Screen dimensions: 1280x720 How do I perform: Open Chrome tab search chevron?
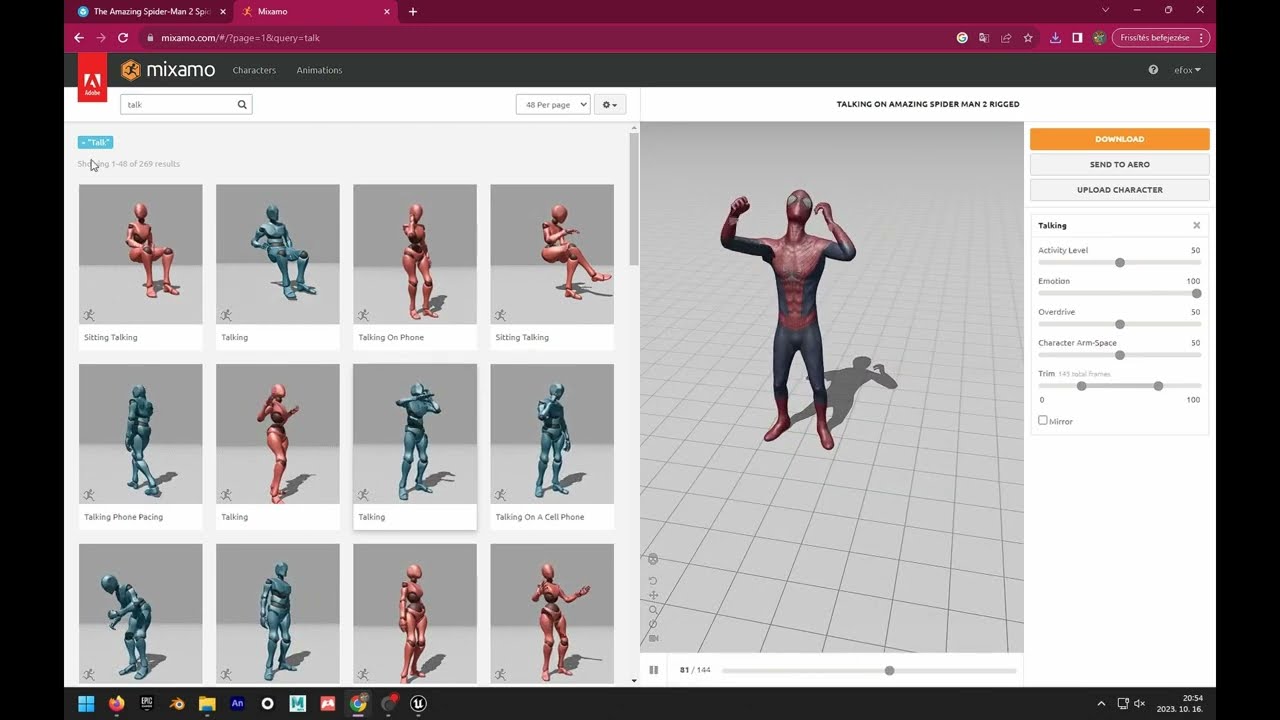(1105, 10)
